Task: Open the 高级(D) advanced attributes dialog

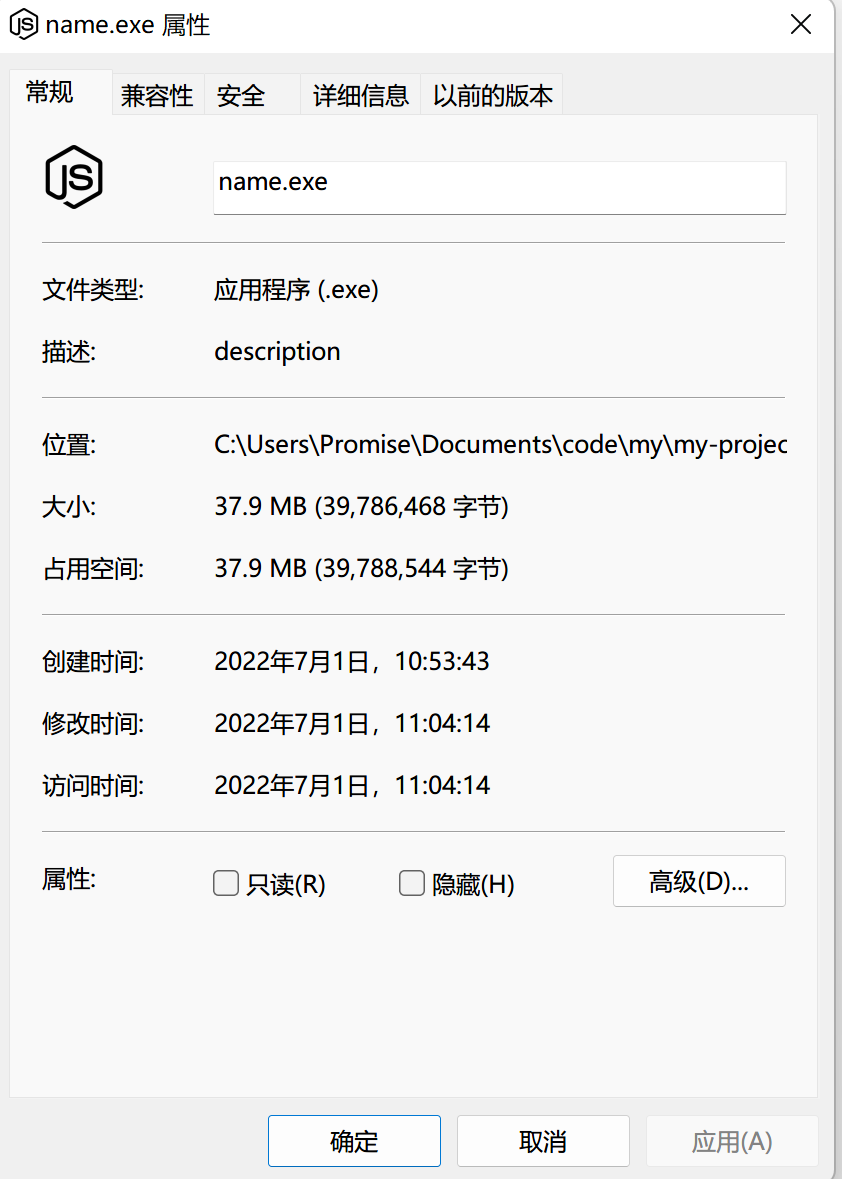Action: pyautogui.click(x=698, y=881)
